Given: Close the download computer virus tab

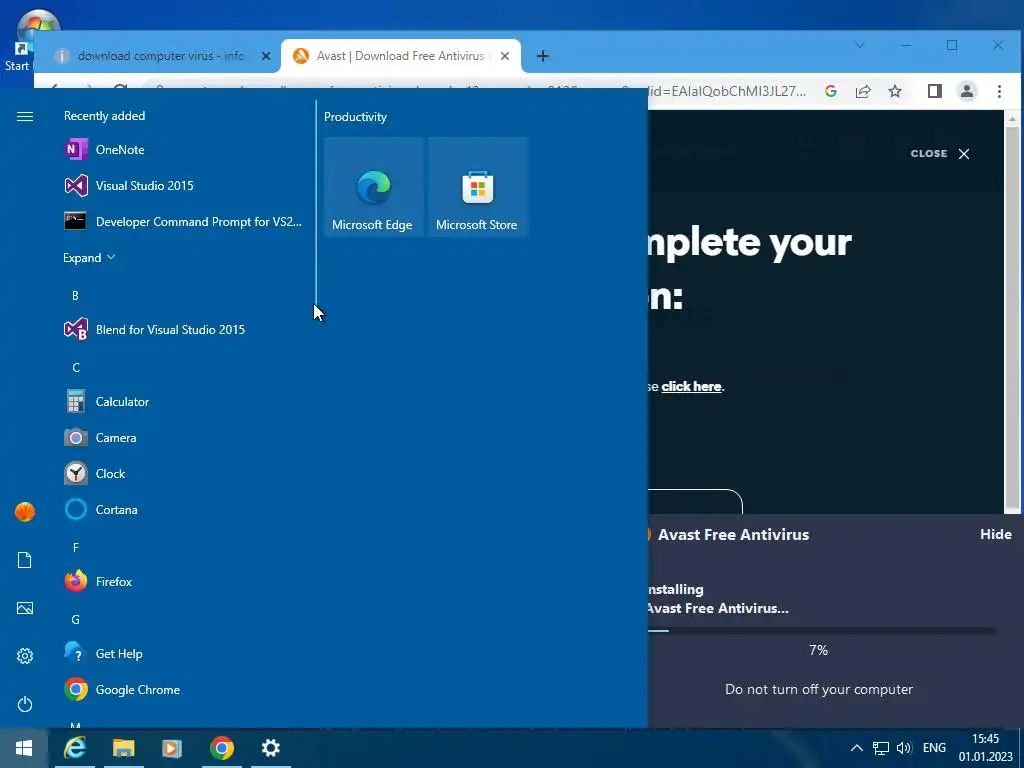Looking at the screenshot, I should [266, 56].
